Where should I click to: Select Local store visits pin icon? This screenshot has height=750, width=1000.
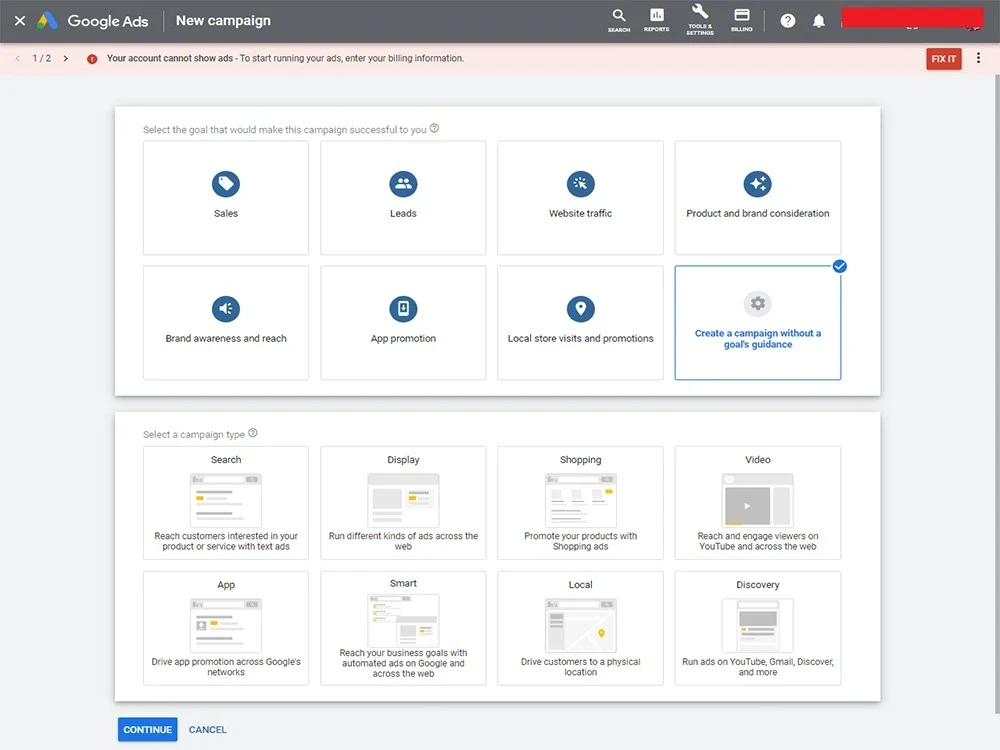click(580, 309)
